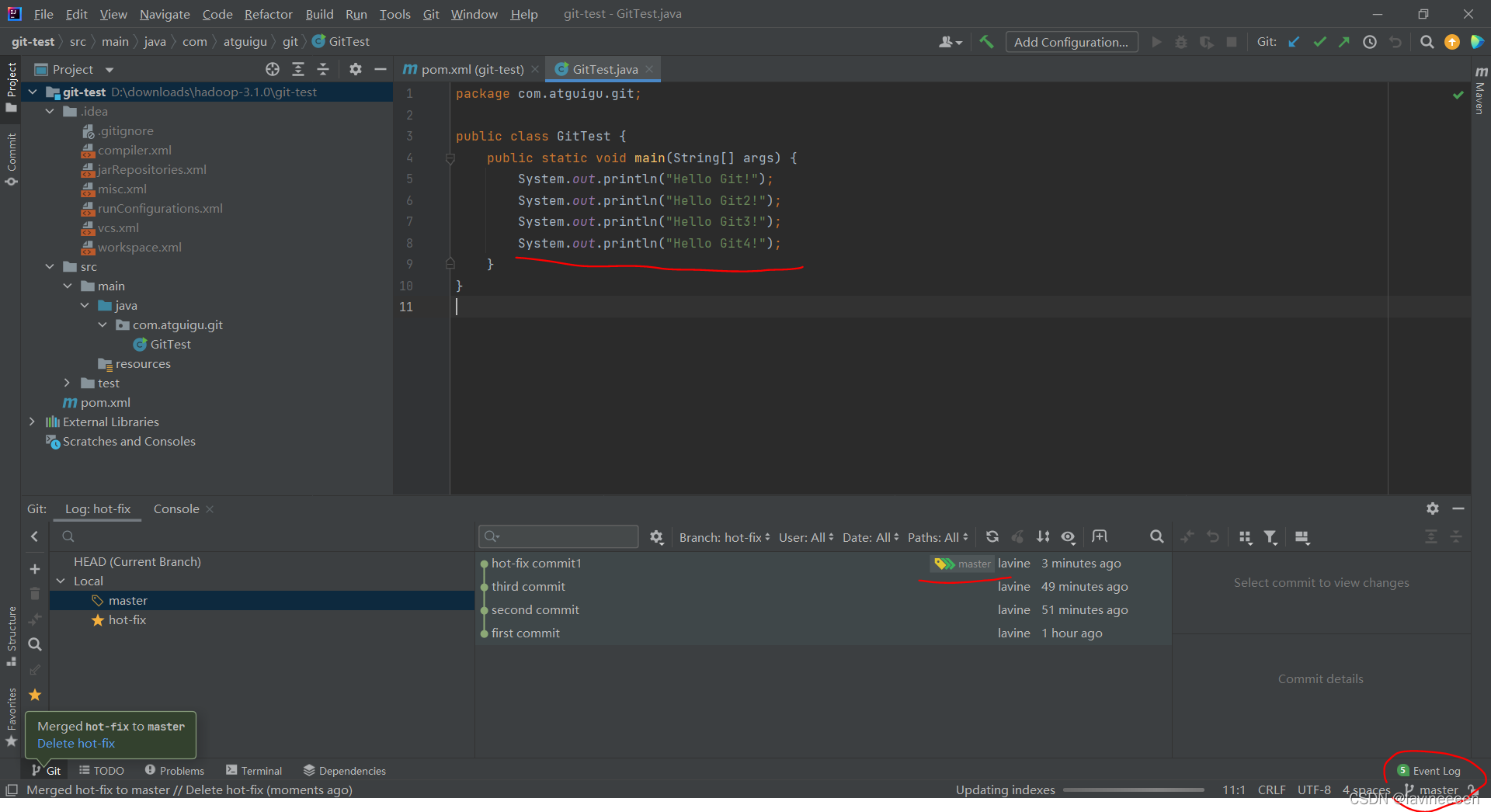This screenshot has height=812, width=1491.
Task: Hide the Project tool window
Action: (381, 70)
